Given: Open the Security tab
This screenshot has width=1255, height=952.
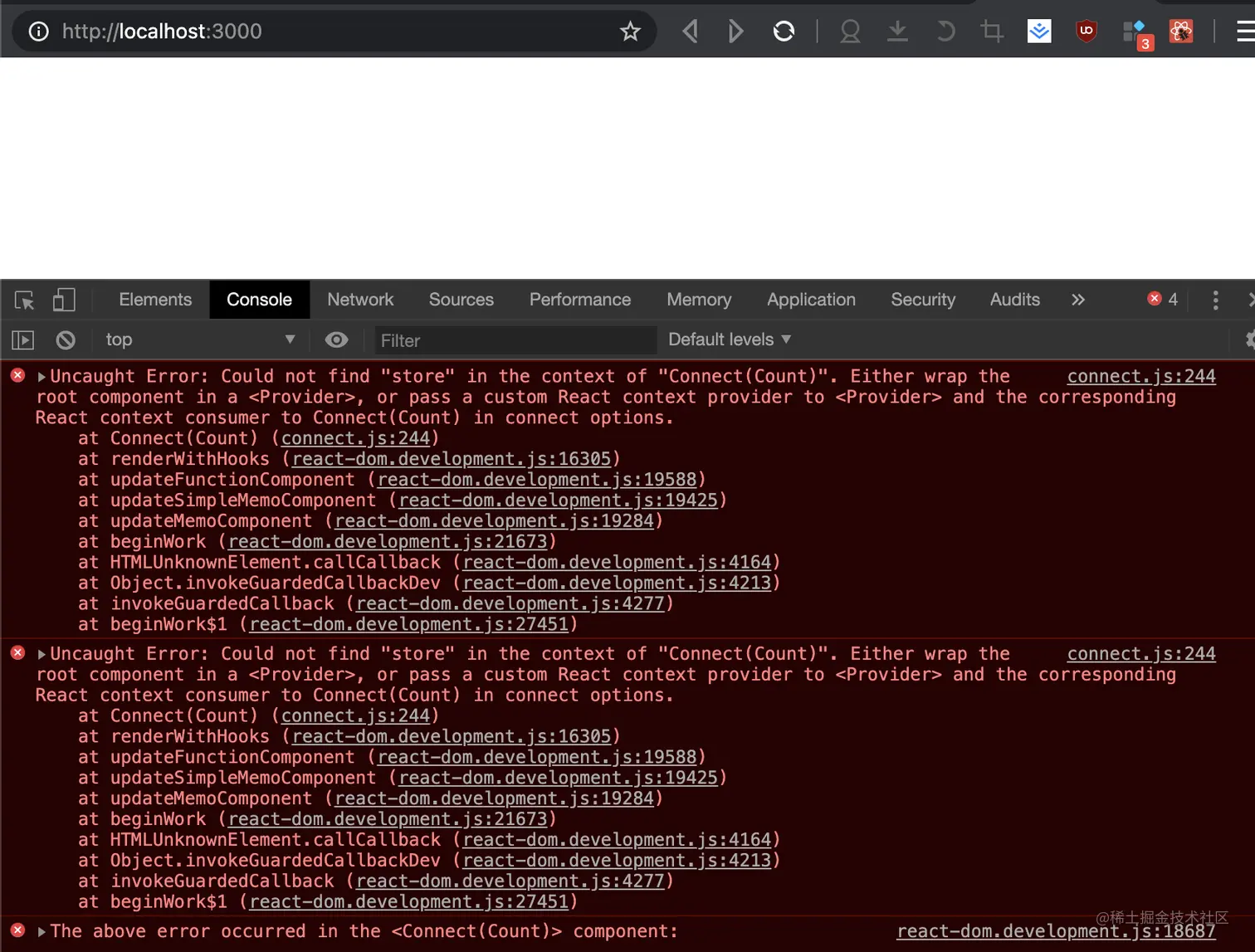Looking at the screenshot, I should (923, 300).
